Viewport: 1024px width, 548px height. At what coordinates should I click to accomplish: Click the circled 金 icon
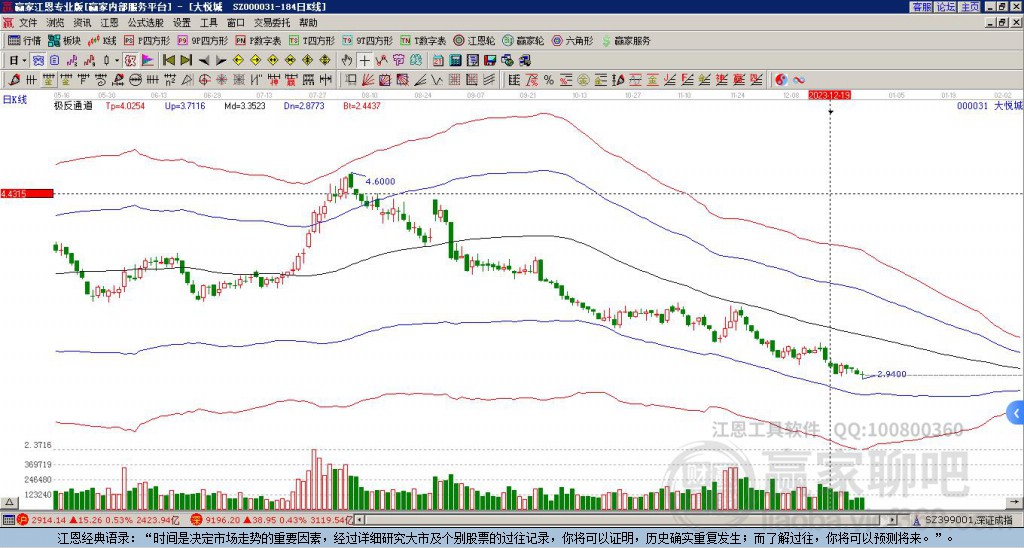[x=583, y=80]
